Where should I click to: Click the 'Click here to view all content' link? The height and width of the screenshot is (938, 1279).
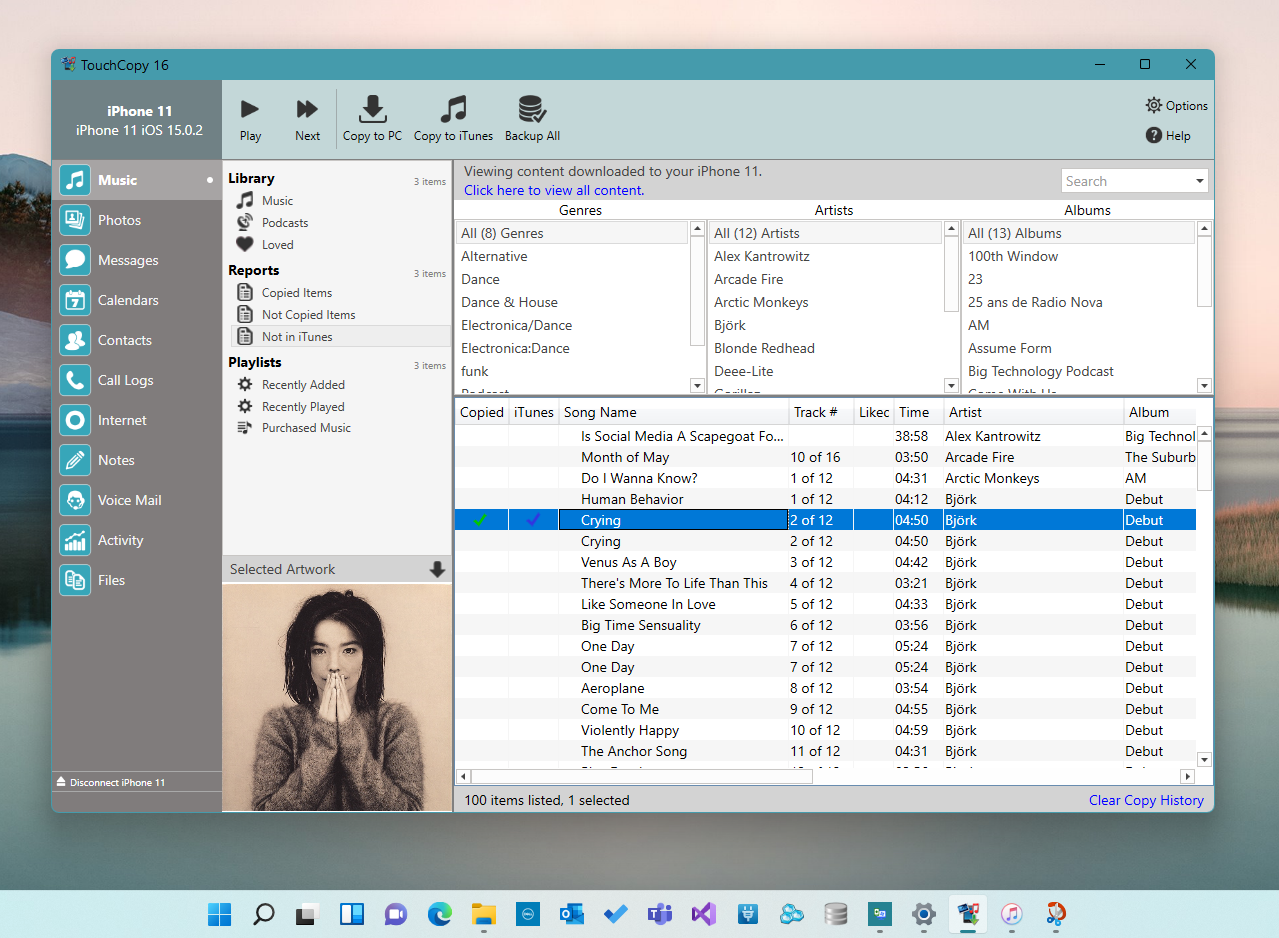coord(554,190)
